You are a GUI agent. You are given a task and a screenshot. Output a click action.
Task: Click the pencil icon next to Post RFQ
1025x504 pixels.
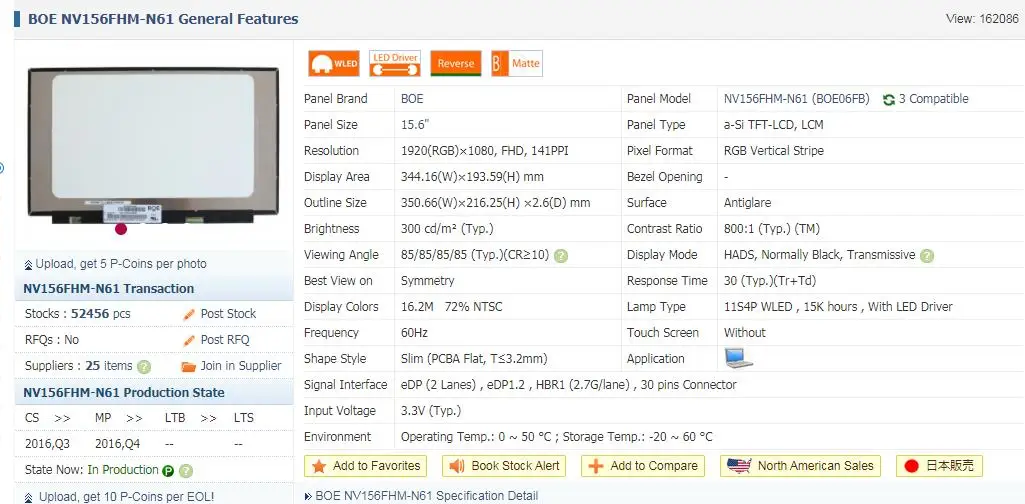pyautogui.click(x=189, y=341)
